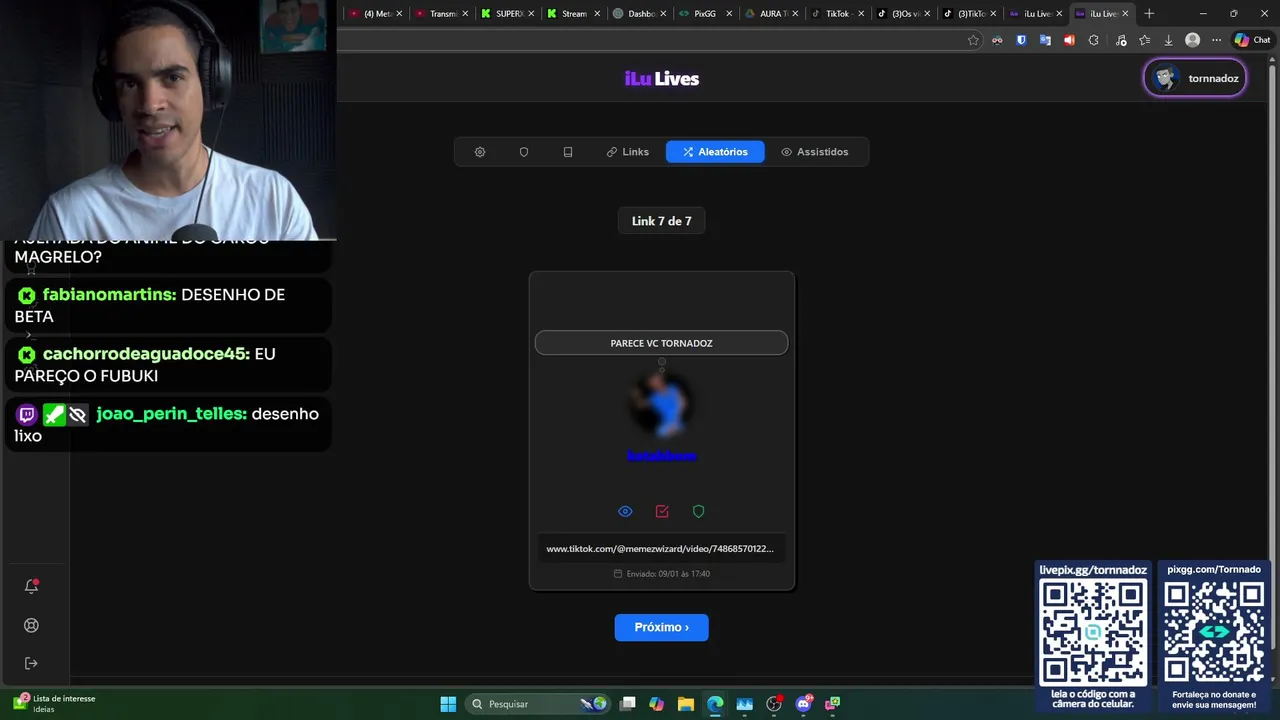1280x720 pixels.
Task: Click the livepix.gg/tornnadoz QR code
Action: click(x=1093, y=632)
